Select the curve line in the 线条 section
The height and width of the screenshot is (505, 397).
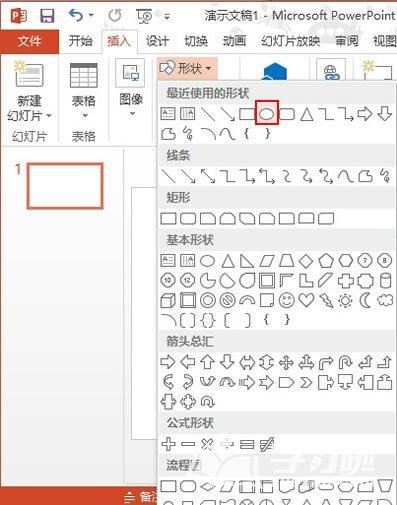coord(346,176)
